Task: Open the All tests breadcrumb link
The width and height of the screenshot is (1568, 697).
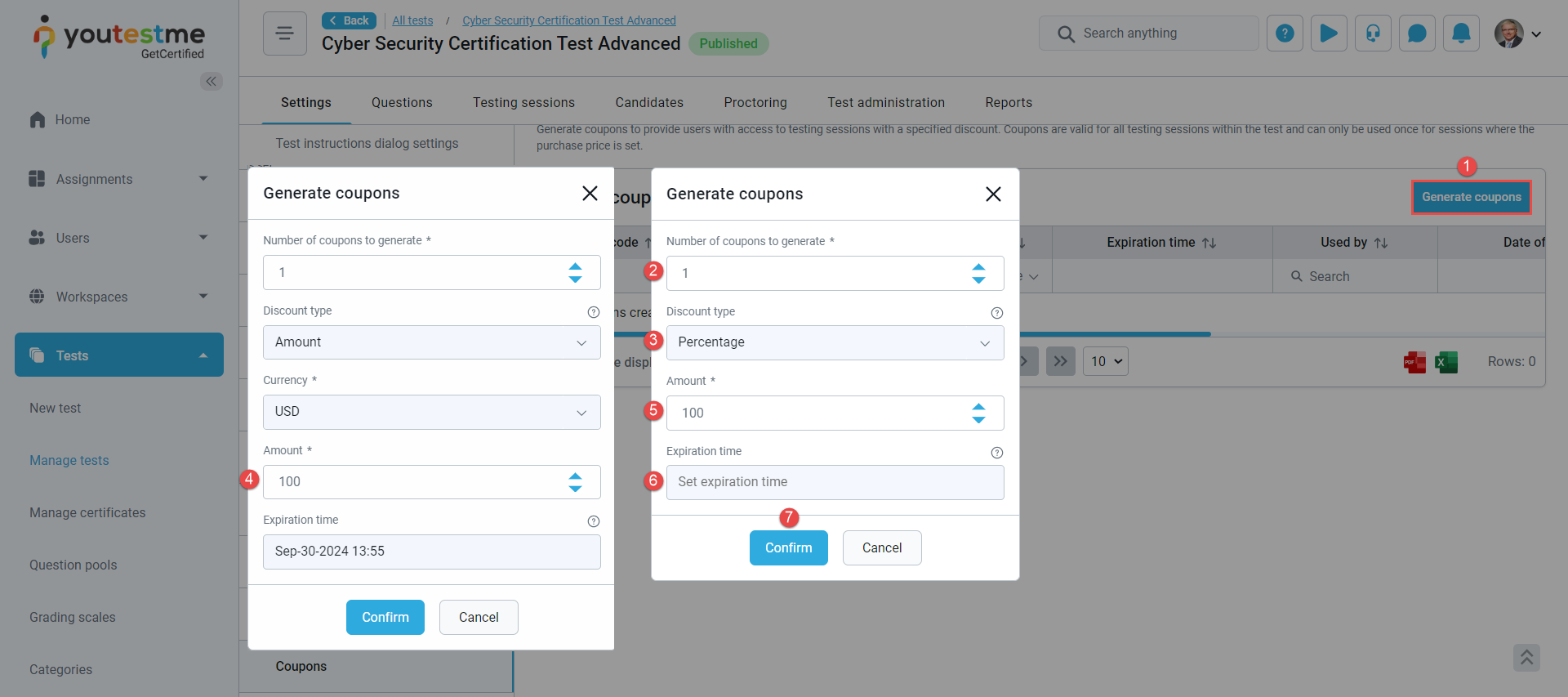Action: coord(412,20)
